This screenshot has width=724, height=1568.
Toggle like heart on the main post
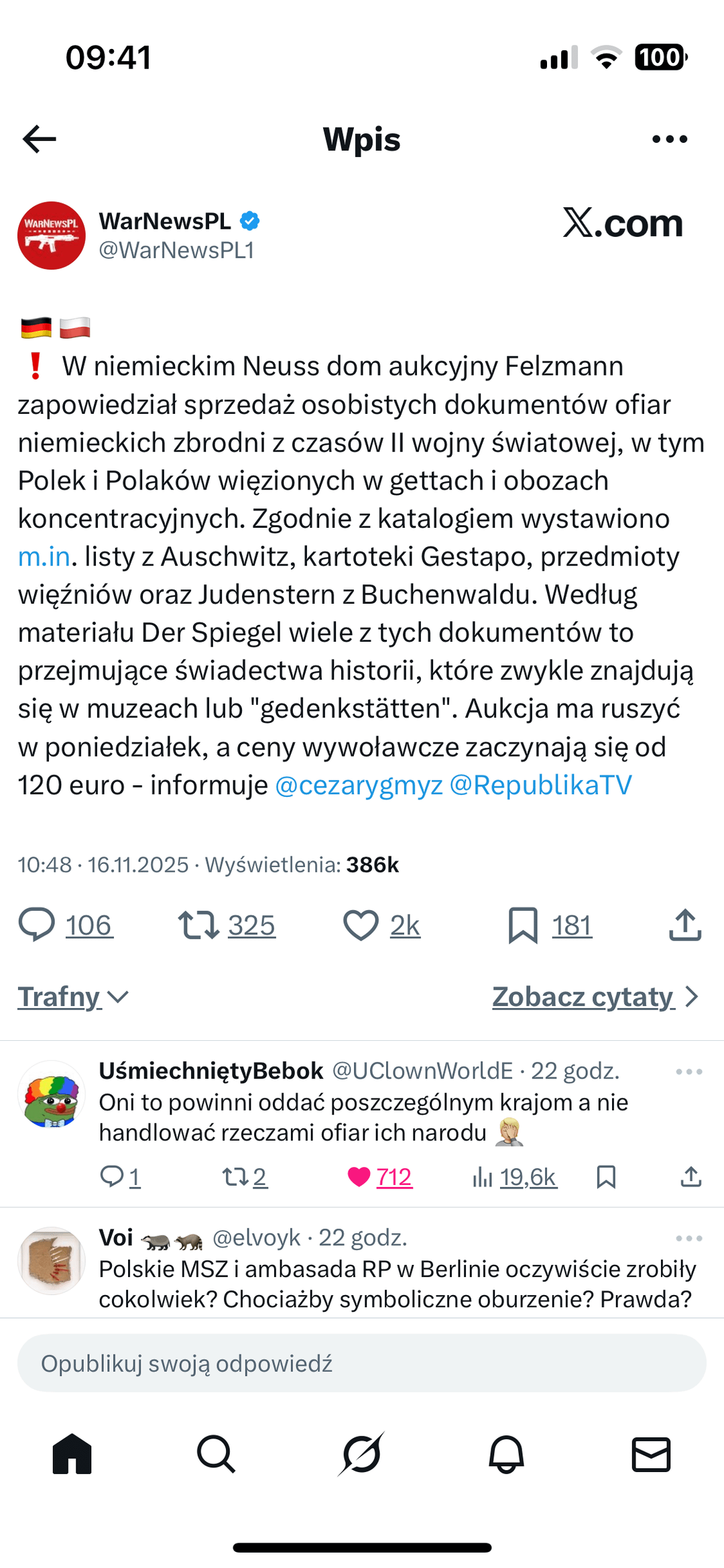(x=361, y=925)
